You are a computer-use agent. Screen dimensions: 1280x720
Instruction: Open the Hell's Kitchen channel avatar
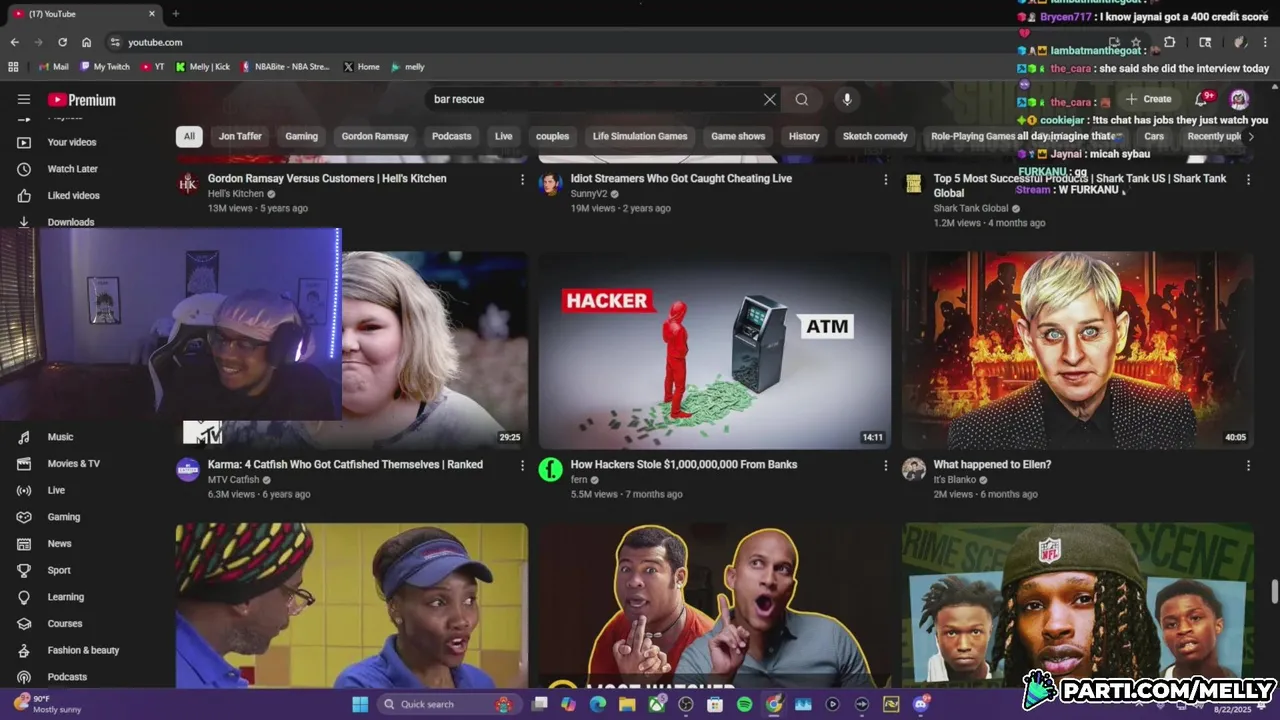(x=188, y=183)
